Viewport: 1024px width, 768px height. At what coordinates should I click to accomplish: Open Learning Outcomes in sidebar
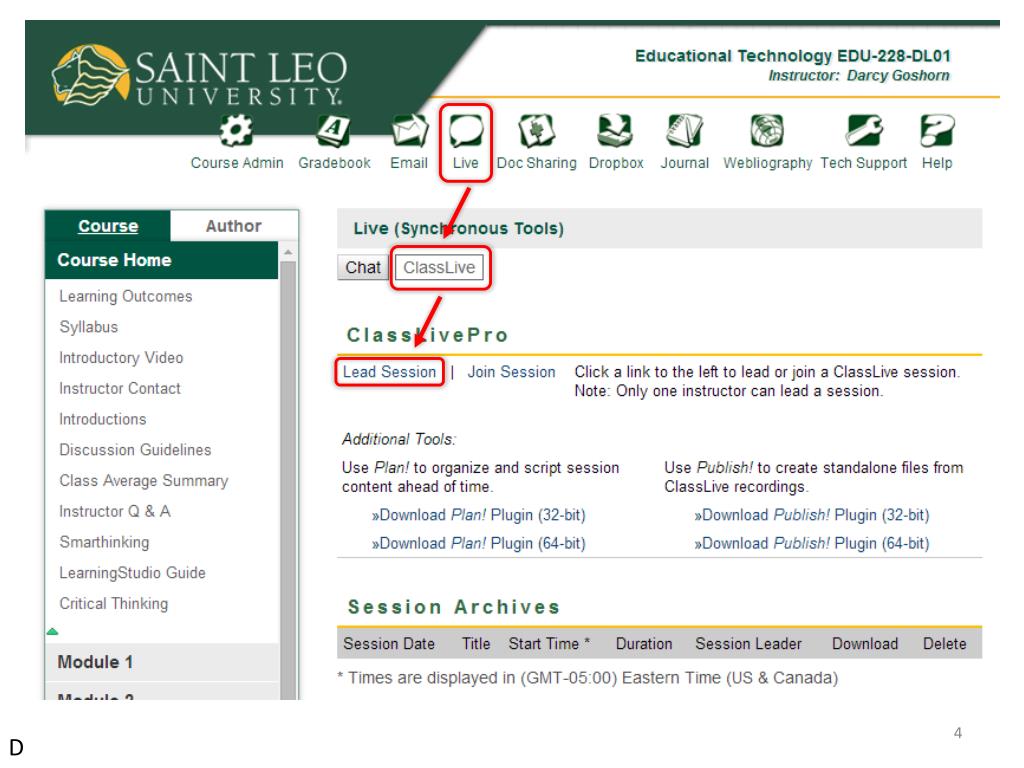point(125,296)
